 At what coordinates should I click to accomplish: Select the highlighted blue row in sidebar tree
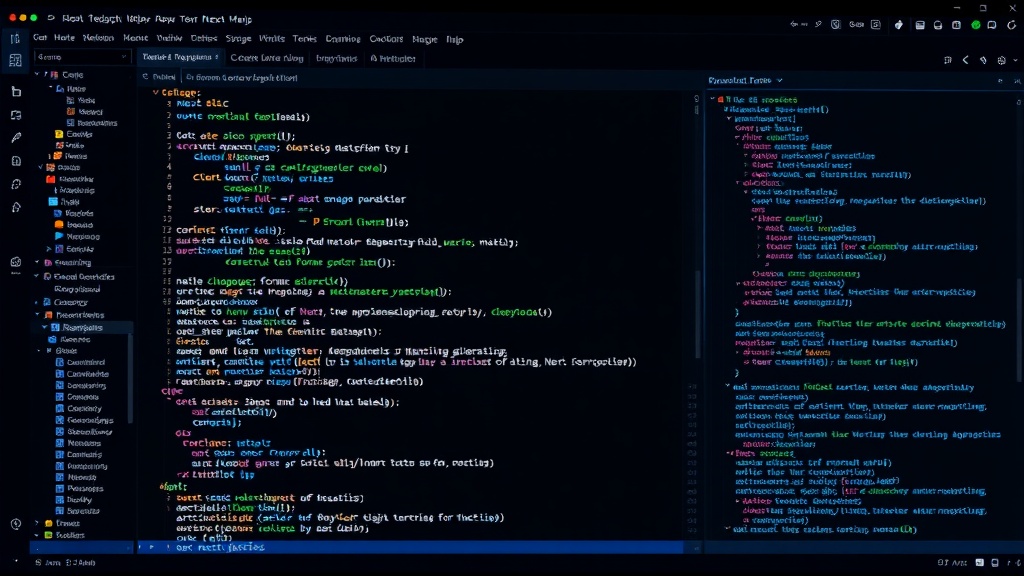coord(82,327)
